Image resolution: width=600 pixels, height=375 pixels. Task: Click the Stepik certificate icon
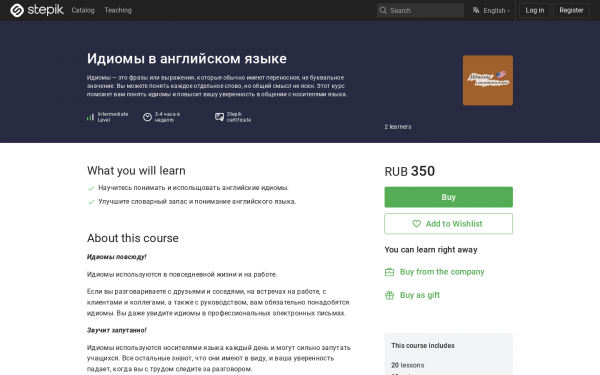(219, 117)
